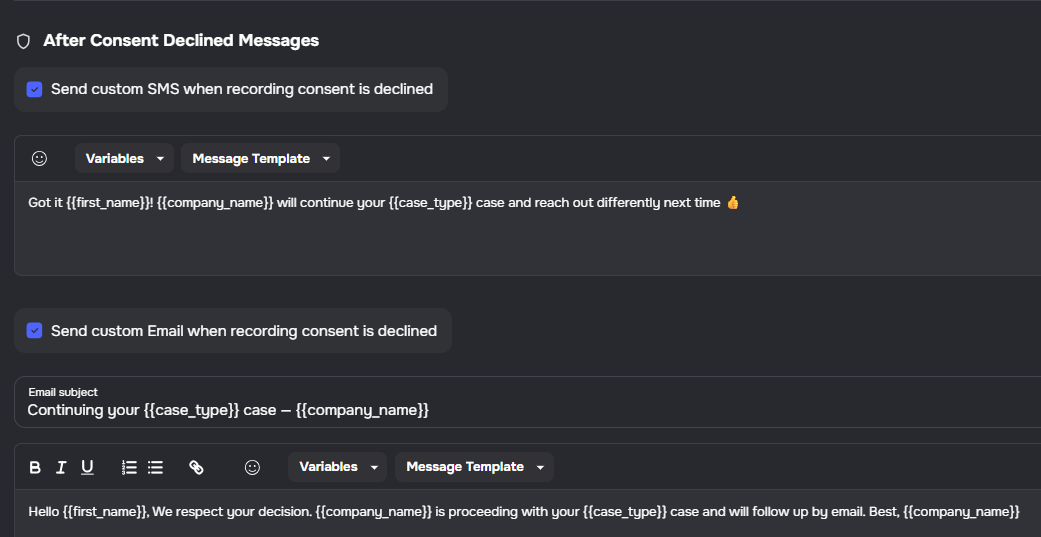
Task: Click inside the SMS message text area
Action: pos(500,240)
